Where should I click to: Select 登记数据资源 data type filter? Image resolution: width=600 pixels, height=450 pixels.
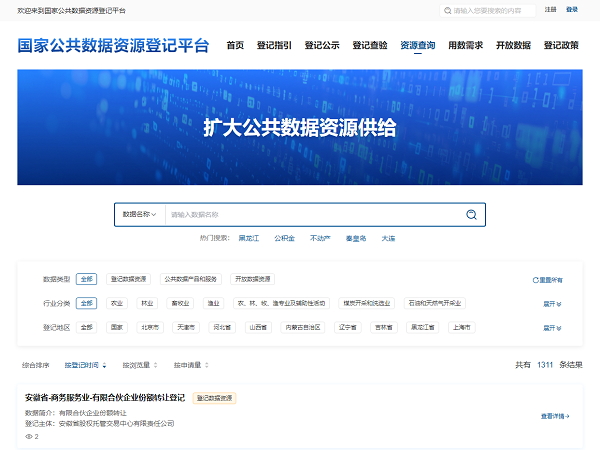coord(128,279)
